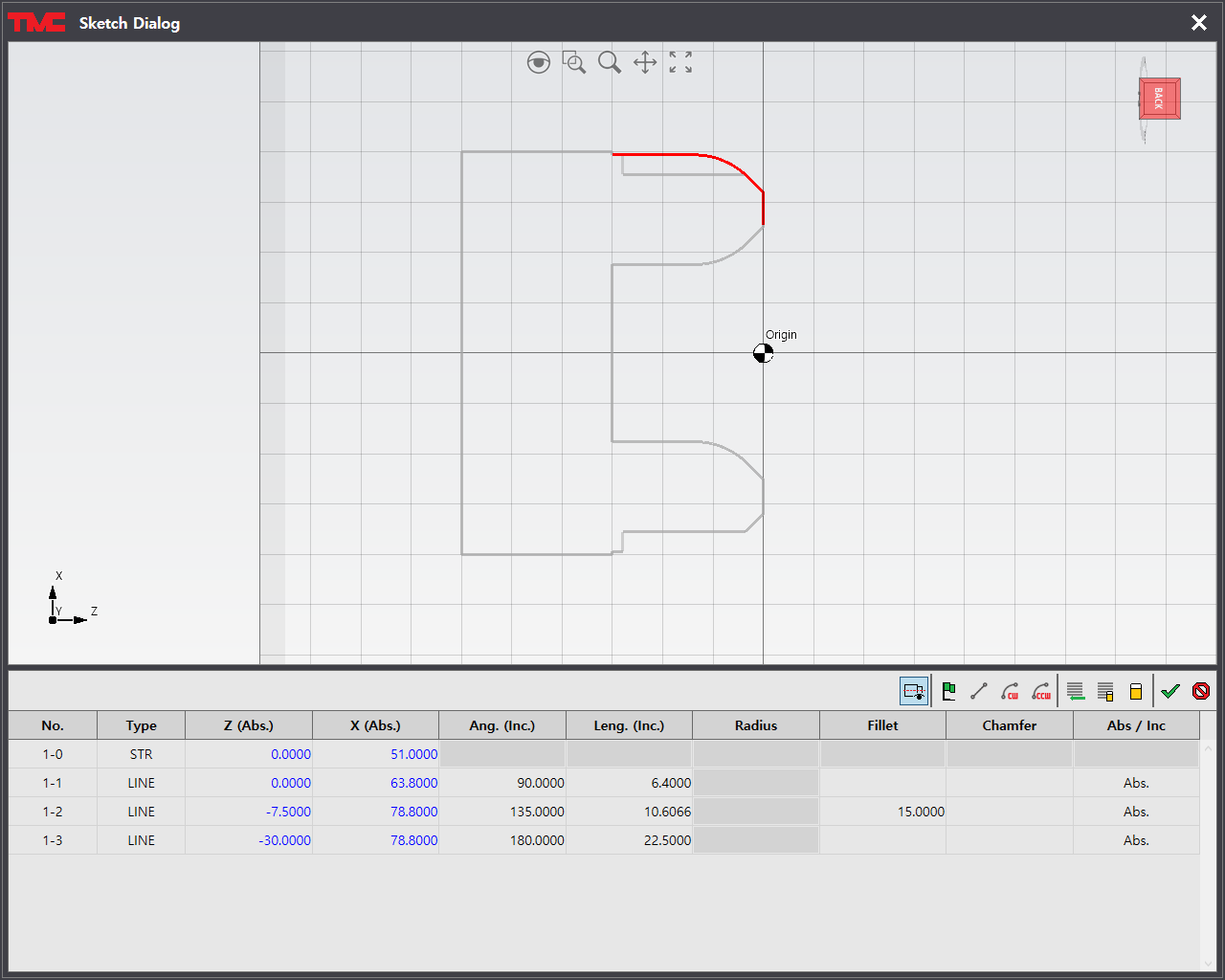Activate the pan move arrows tool

pyautogui.click(x=645, y=63)
